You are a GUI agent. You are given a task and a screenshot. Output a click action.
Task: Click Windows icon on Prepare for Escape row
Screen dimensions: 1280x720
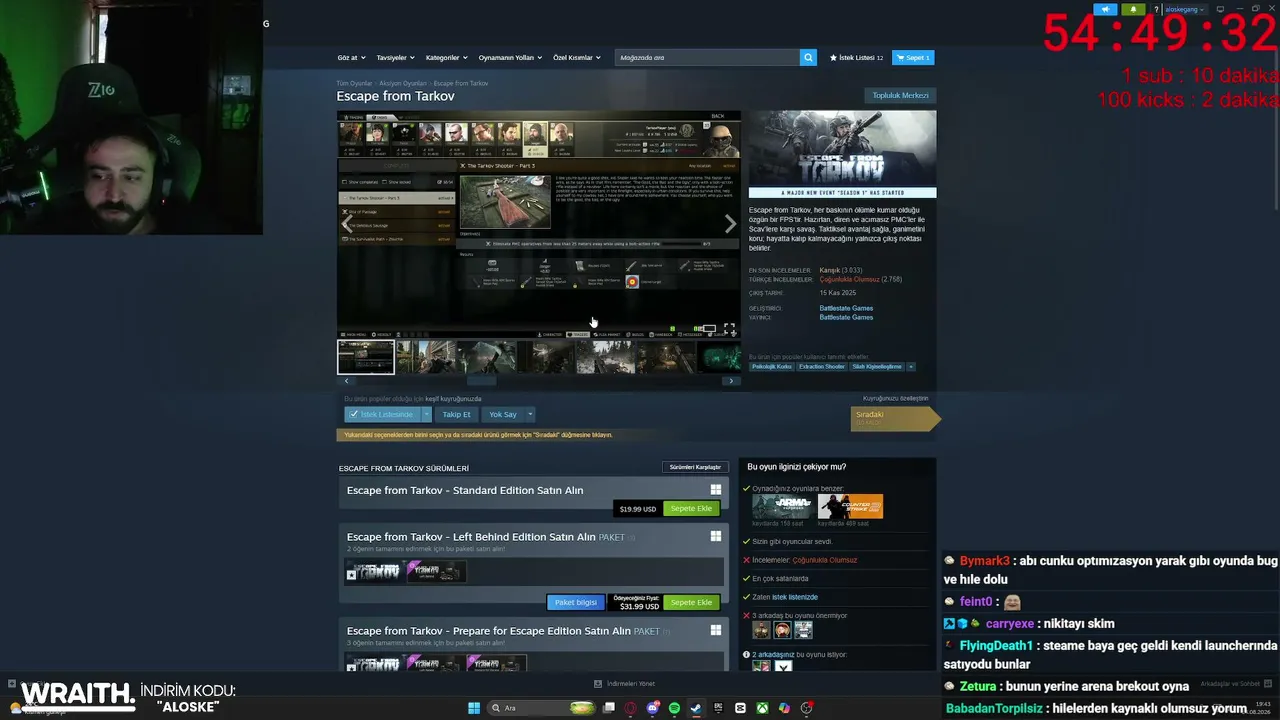(716, 631)
